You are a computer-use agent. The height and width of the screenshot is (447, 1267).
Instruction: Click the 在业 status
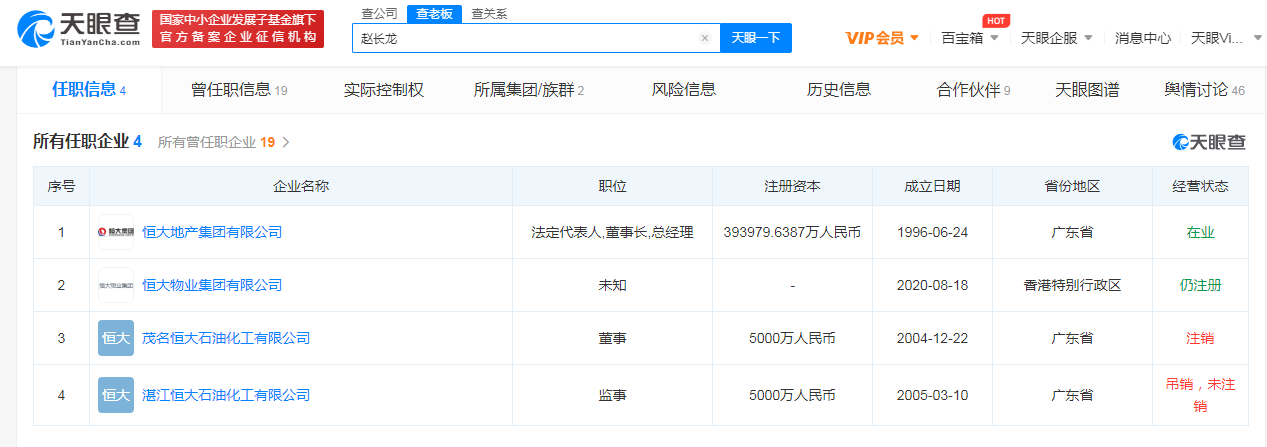pos(1200,232)
